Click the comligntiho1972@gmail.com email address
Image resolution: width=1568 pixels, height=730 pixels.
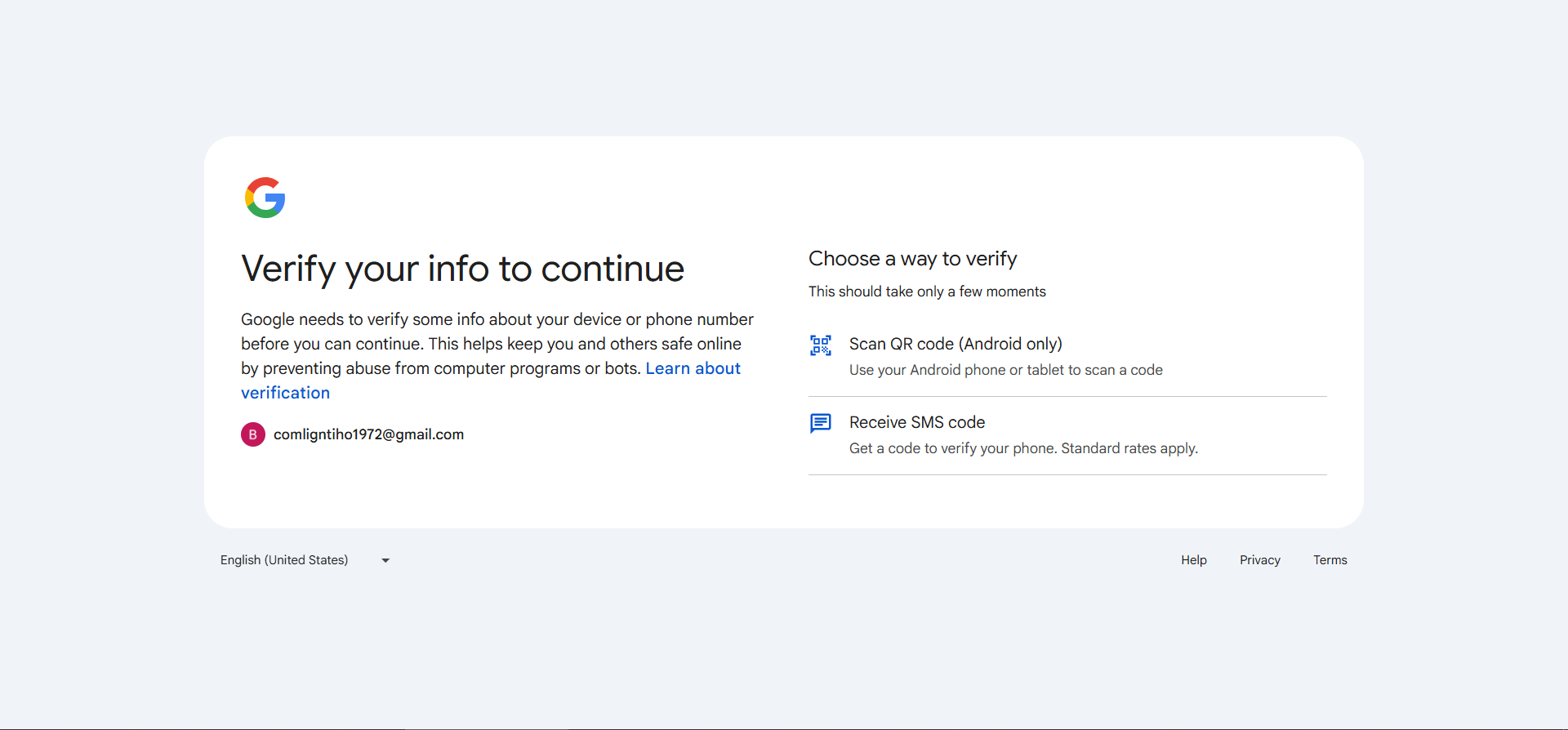coord(368,434)
